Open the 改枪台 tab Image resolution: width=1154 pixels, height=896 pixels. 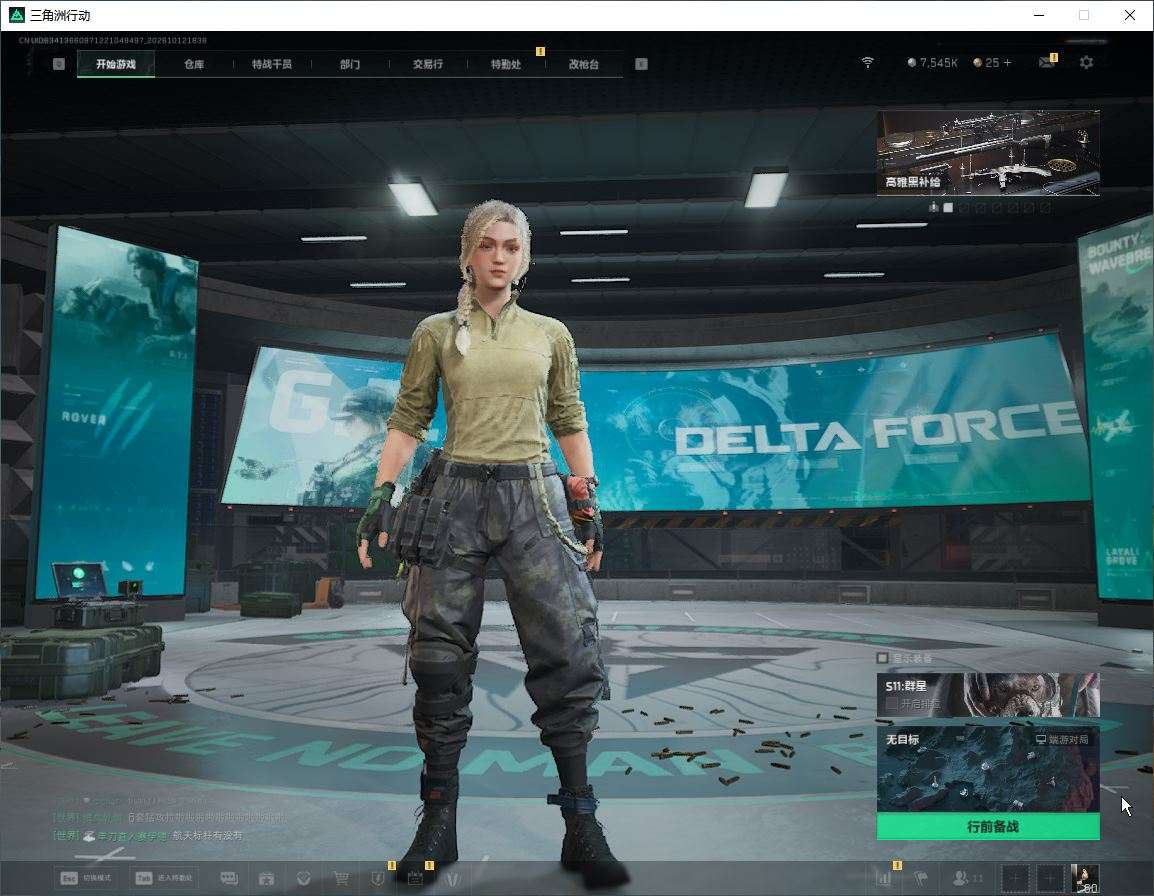(x=584, y=64)
